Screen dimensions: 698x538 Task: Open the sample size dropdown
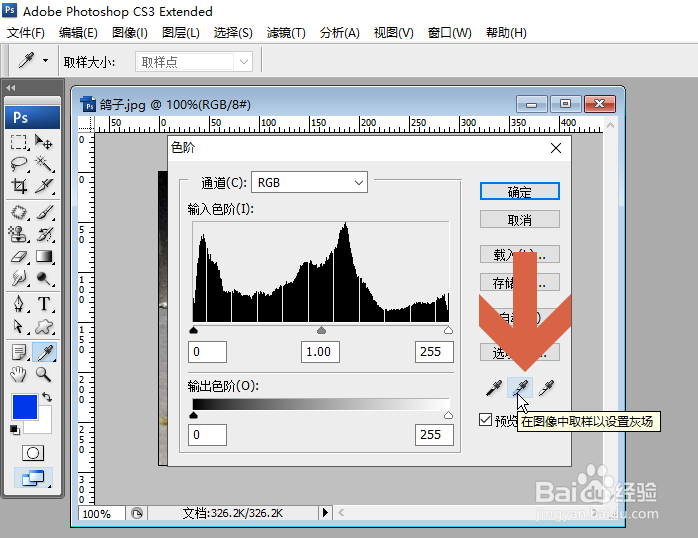[194, 62]
